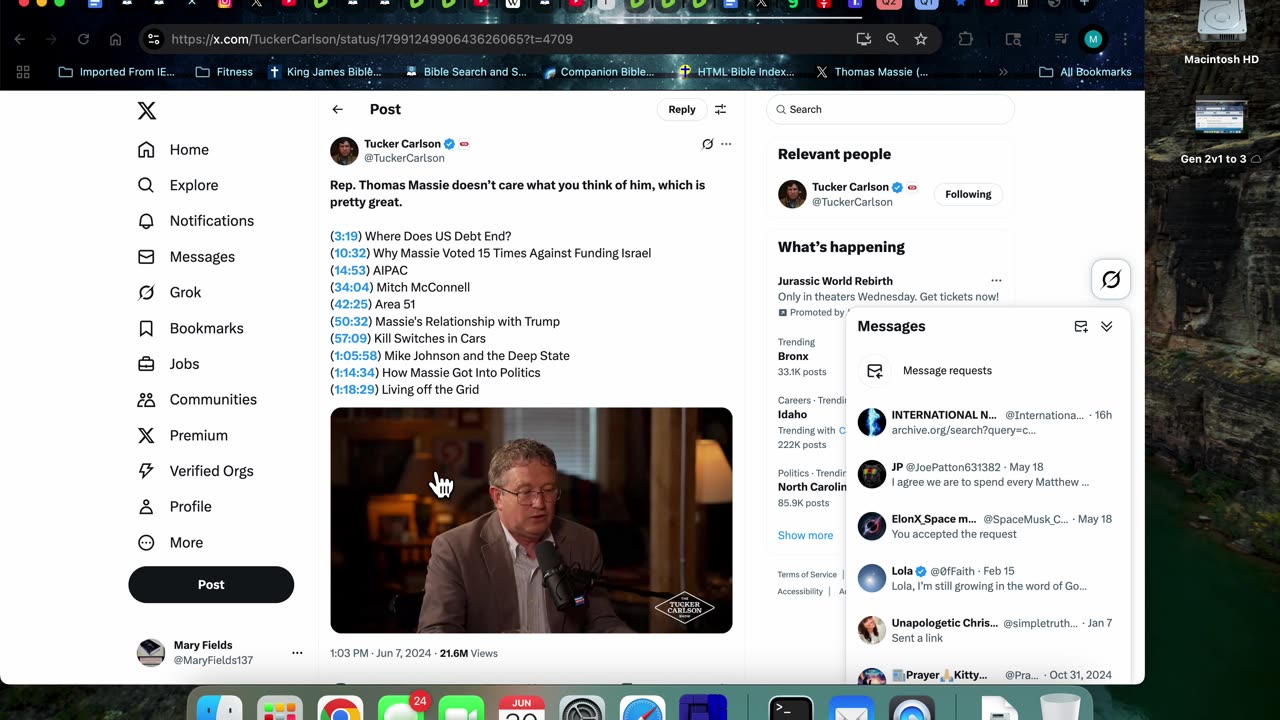
Task: Click Chrome home button
Action: tap(116, 39)
